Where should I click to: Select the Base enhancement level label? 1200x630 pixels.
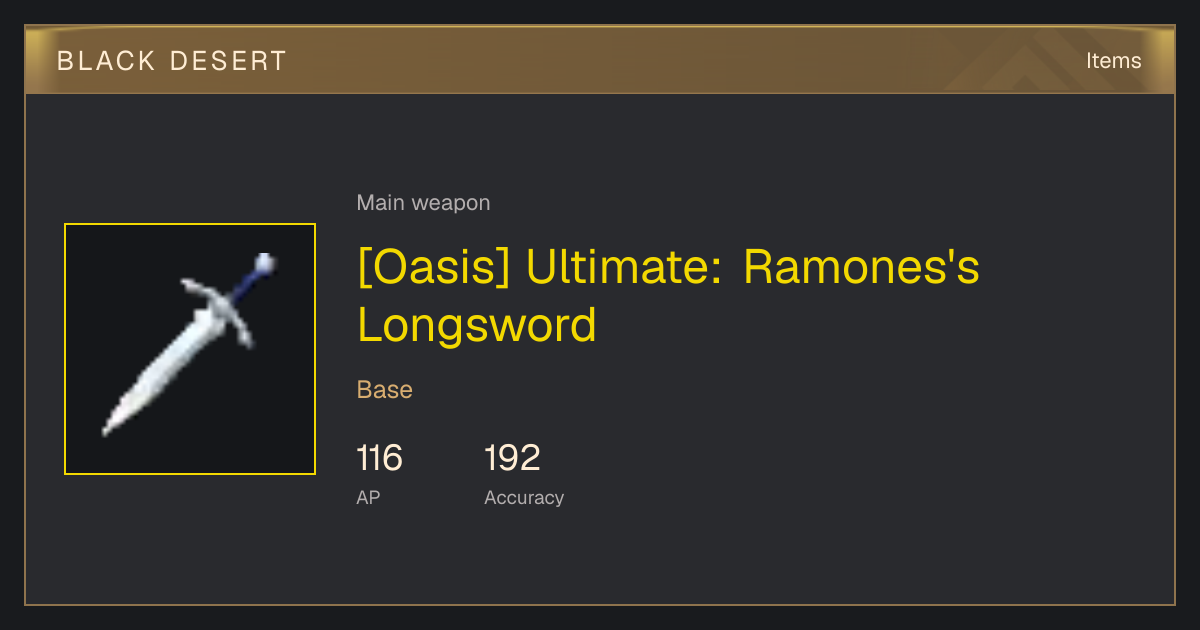[385, 390]
